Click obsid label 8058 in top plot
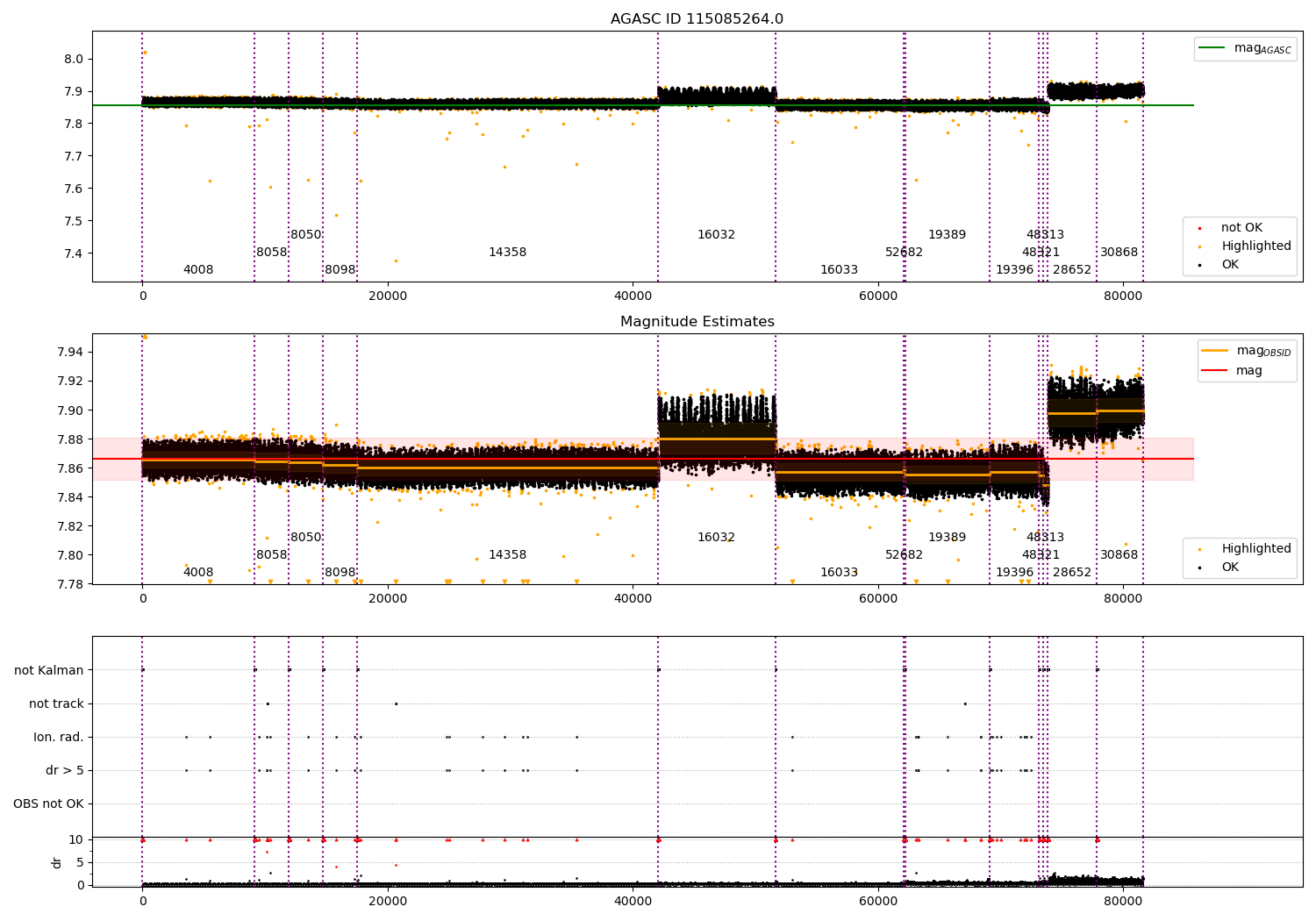 pos(272,253)
